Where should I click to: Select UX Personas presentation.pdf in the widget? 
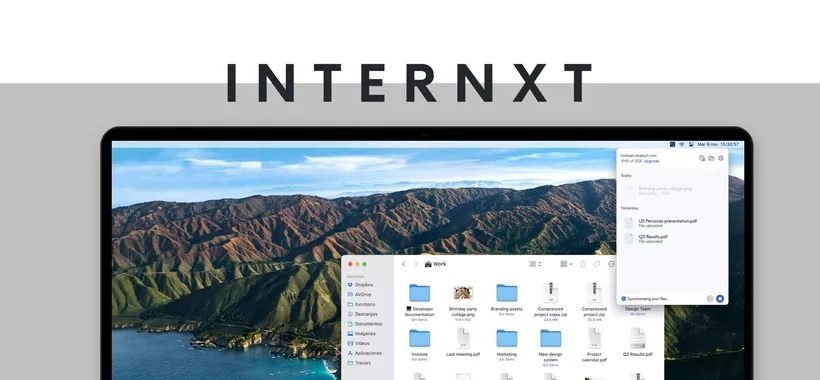pos(661,223)
